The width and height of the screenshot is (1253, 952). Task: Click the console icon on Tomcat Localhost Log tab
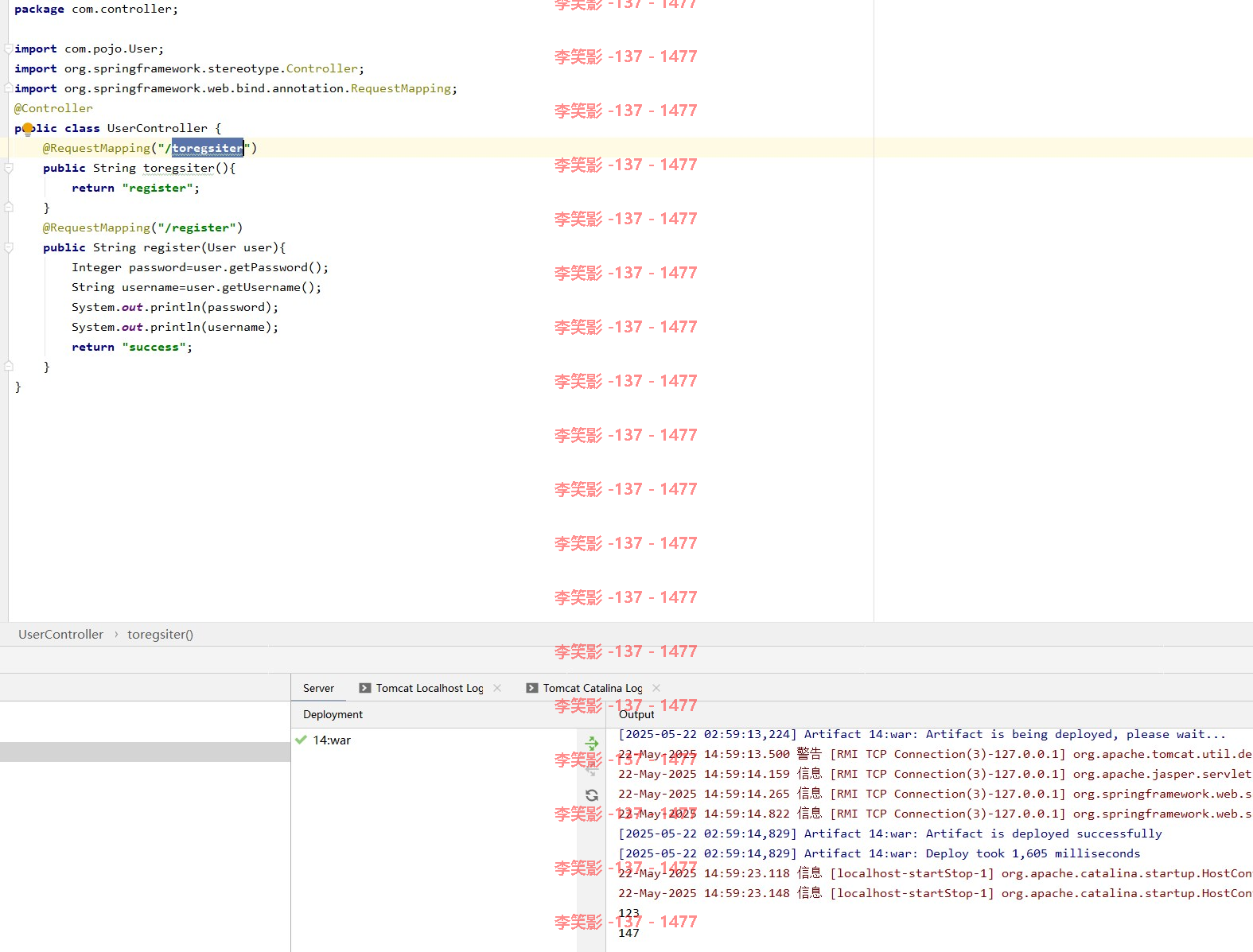[365, 688]
